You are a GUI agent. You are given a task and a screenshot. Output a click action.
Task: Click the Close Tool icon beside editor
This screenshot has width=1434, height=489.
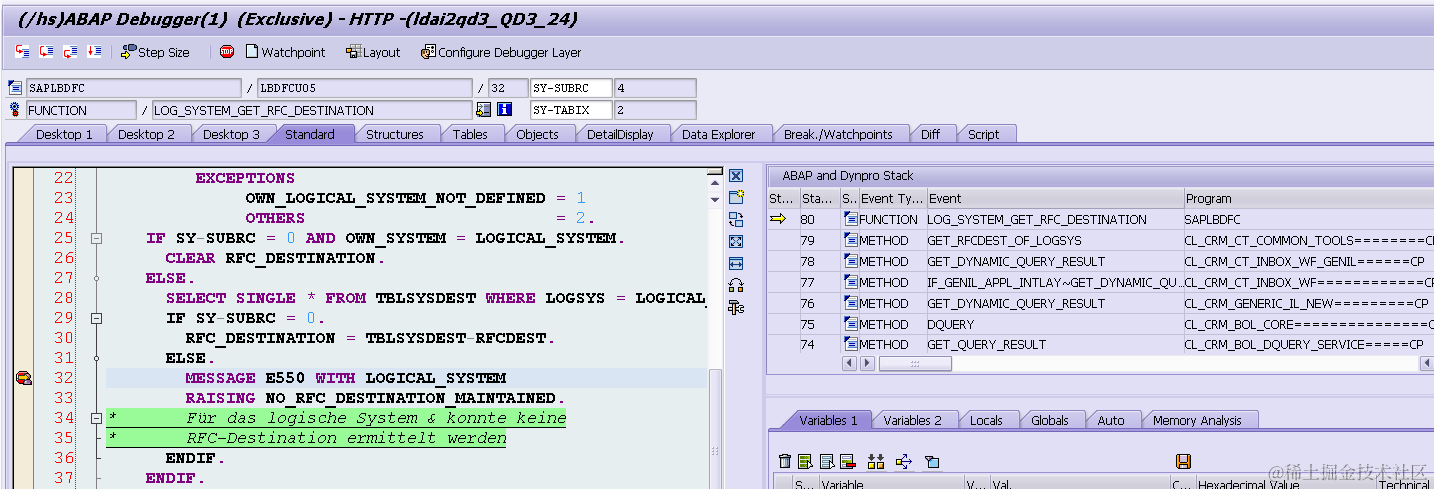737,176
